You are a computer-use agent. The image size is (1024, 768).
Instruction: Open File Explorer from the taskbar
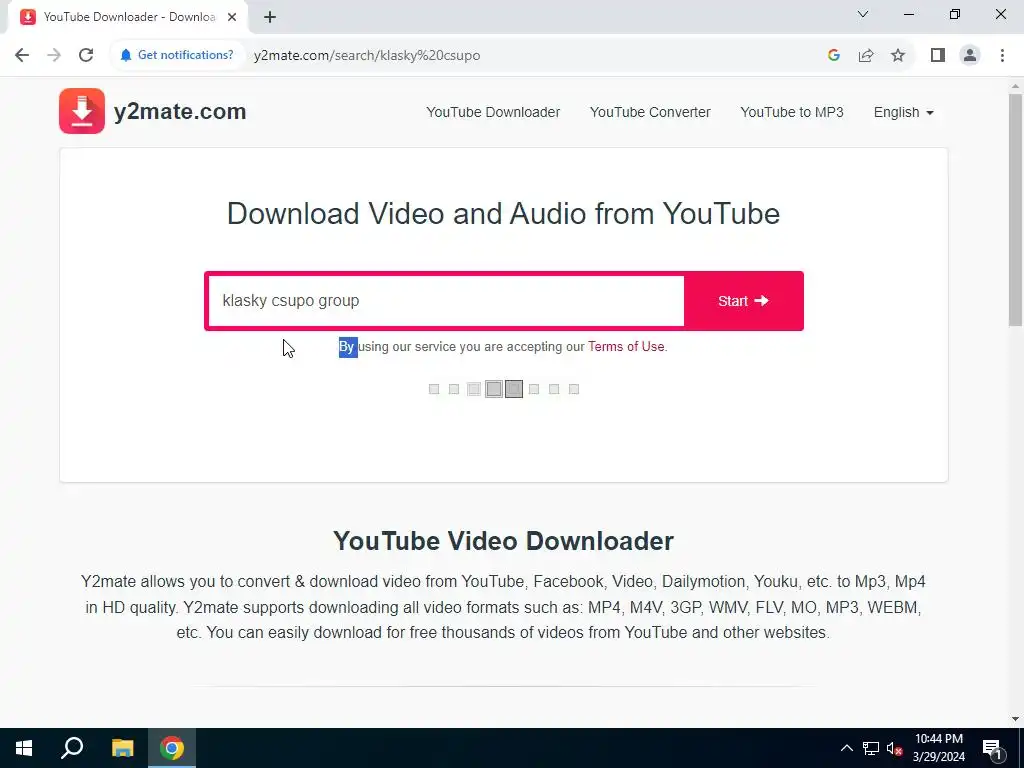click(x=122, y=748)
